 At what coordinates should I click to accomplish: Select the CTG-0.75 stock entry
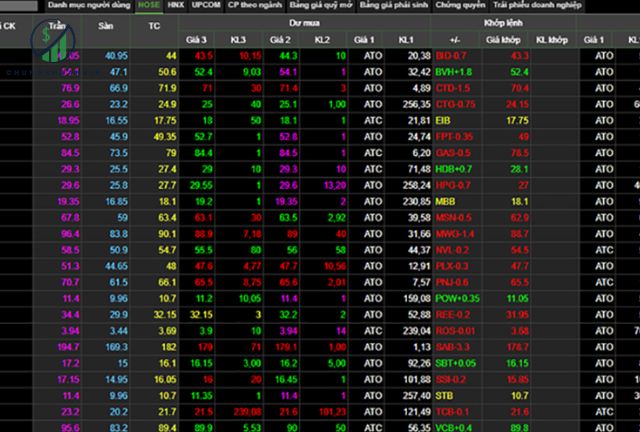point(456,104)
